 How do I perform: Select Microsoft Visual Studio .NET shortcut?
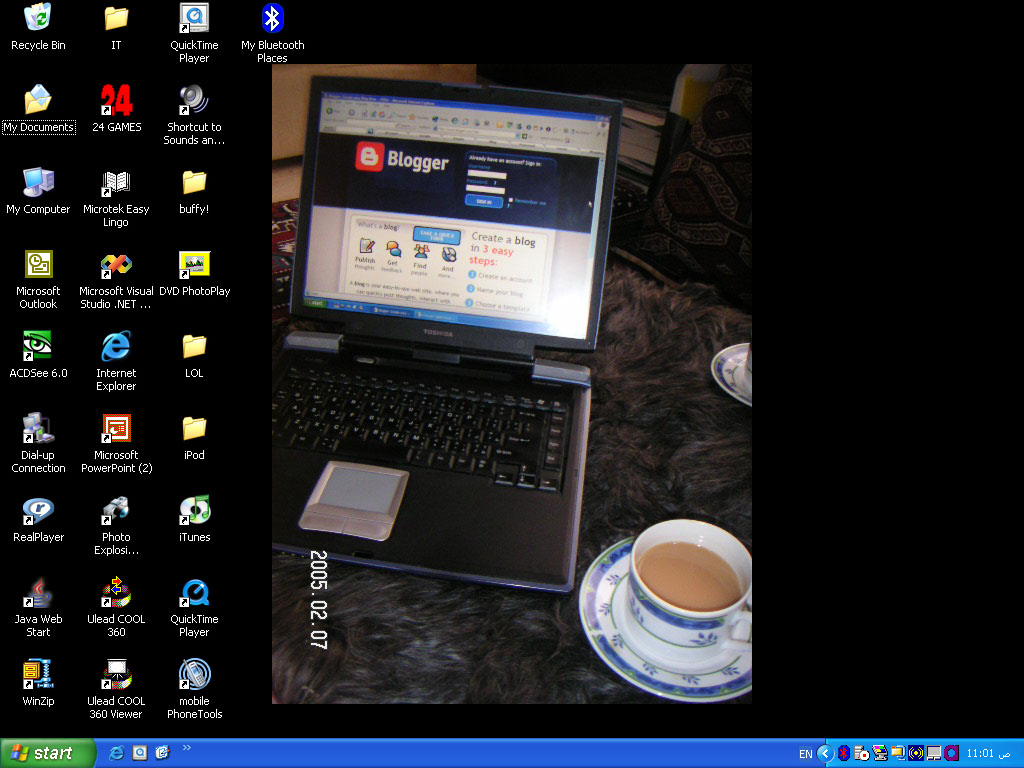click(116, 280)
